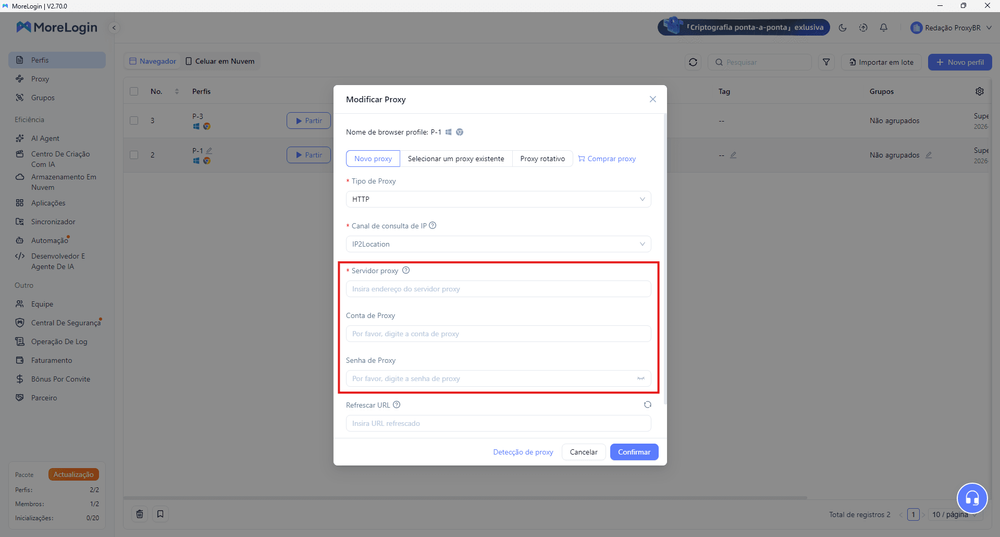Show help for Canal de consulta de IP

coord(432,225)
